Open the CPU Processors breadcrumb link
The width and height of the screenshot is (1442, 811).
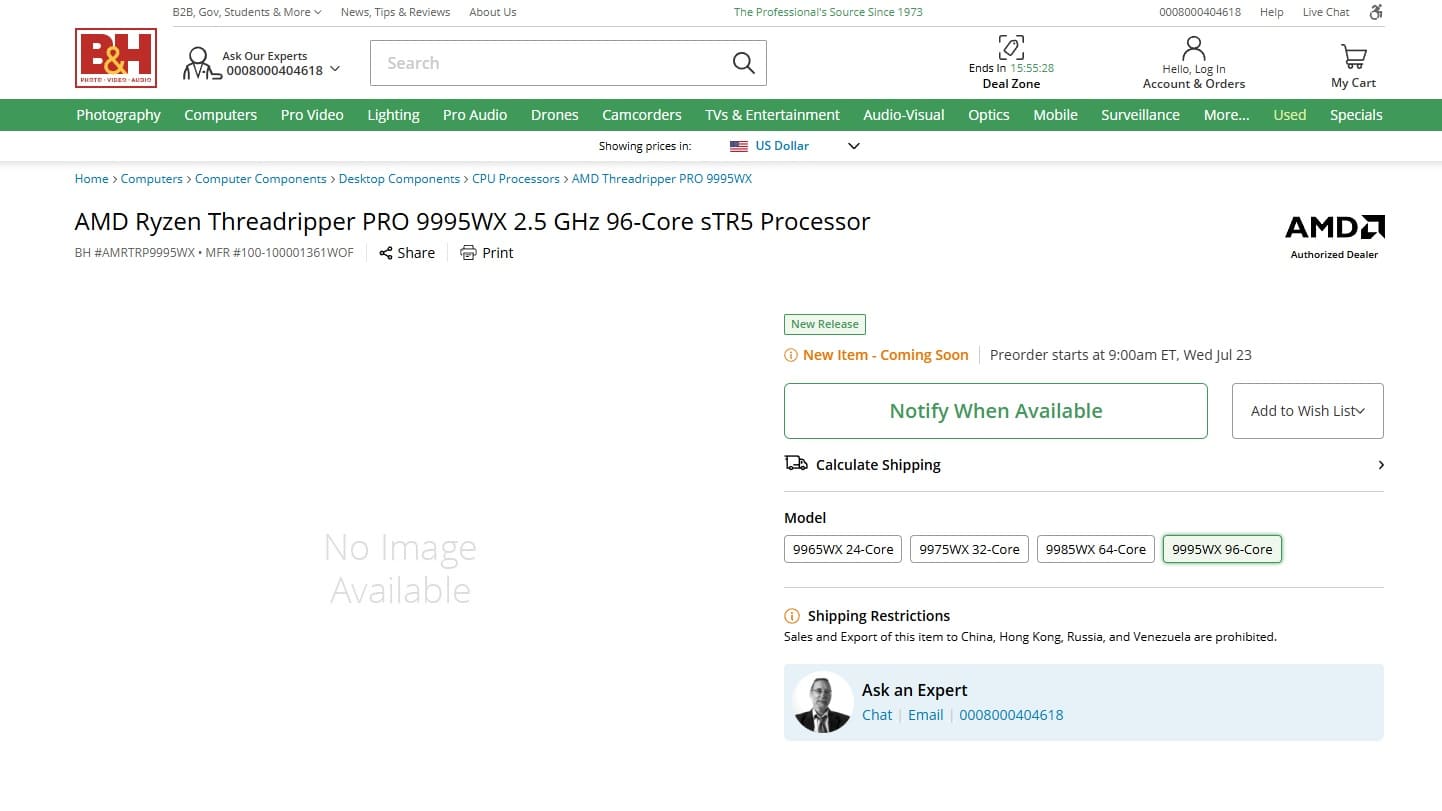pos(515,179)
